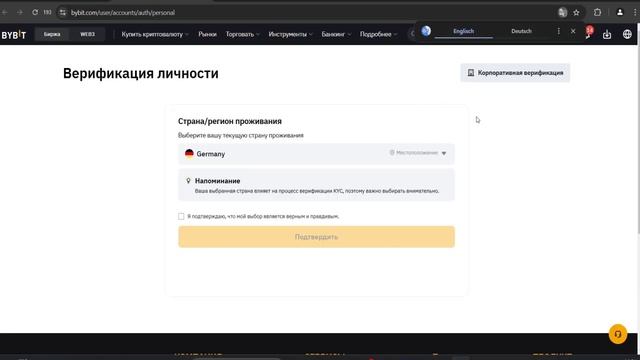Open the support headset chat button
The height and width of the screenshot is (360, 640).
[618, 334]
